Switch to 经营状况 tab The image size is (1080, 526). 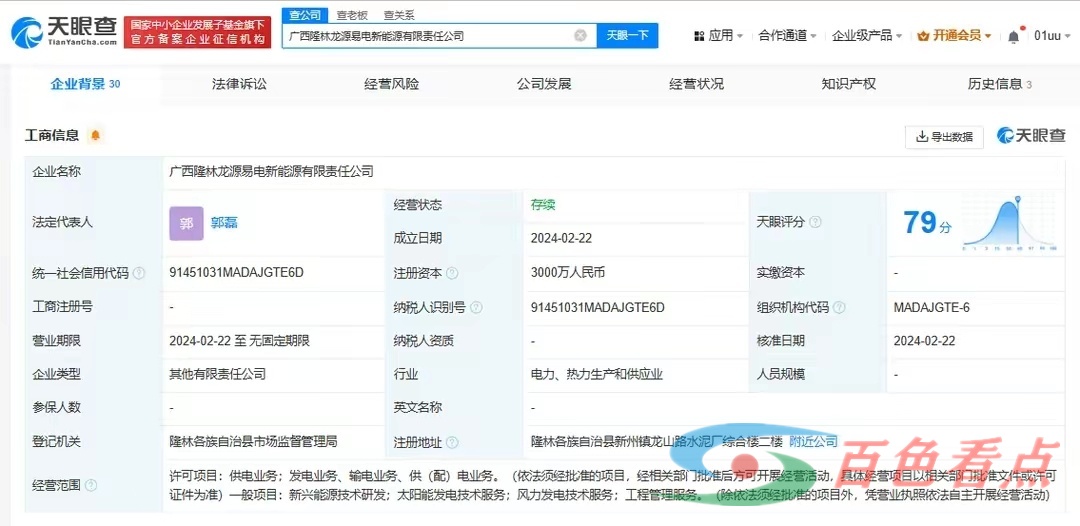(x=696, y=85)
